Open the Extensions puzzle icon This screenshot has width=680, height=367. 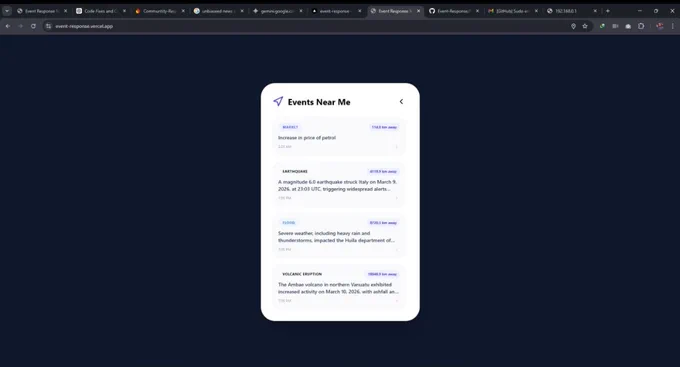tap(641, 26)
